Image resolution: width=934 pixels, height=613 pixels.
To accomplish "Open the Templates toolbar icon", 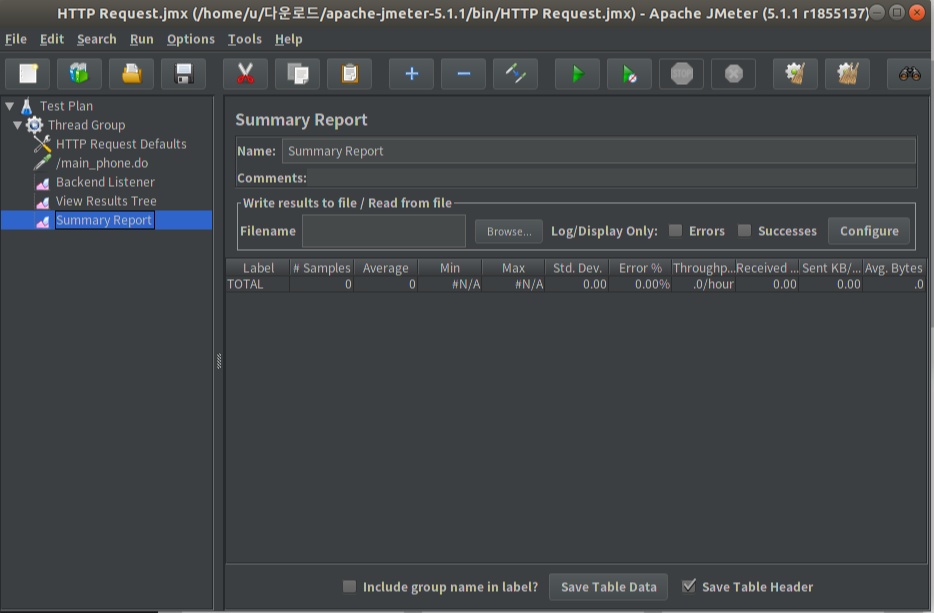I will 79,74.
